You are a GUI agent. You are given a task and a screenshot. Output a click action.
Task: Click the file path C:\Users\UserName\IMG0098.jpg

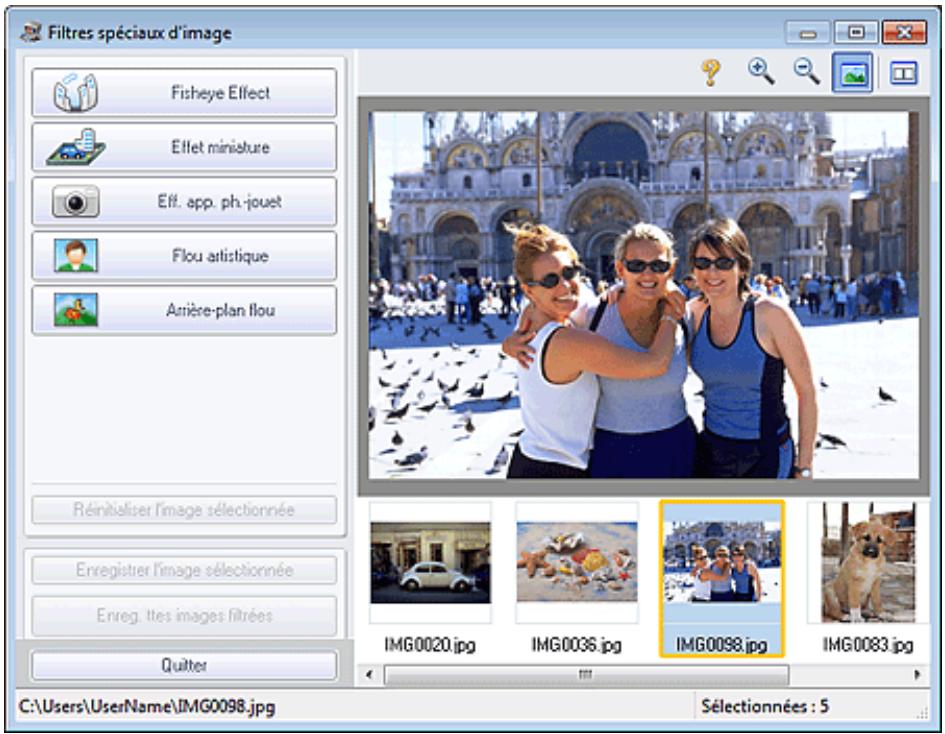[x=147, y=706]
